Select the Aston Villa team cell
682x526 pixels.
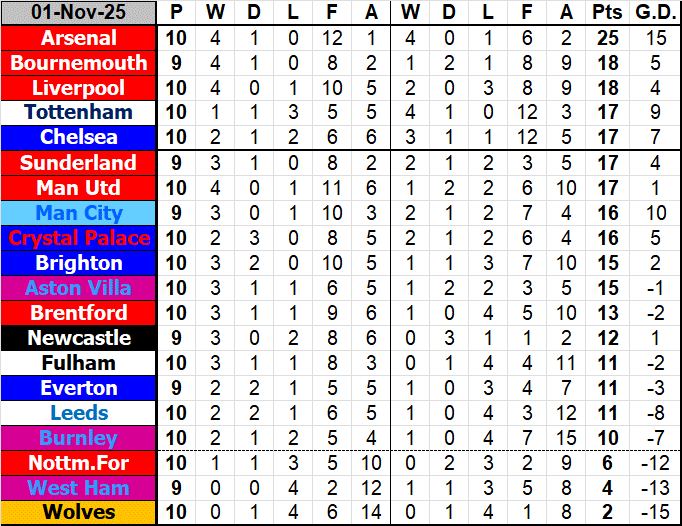tap(79, 288)
